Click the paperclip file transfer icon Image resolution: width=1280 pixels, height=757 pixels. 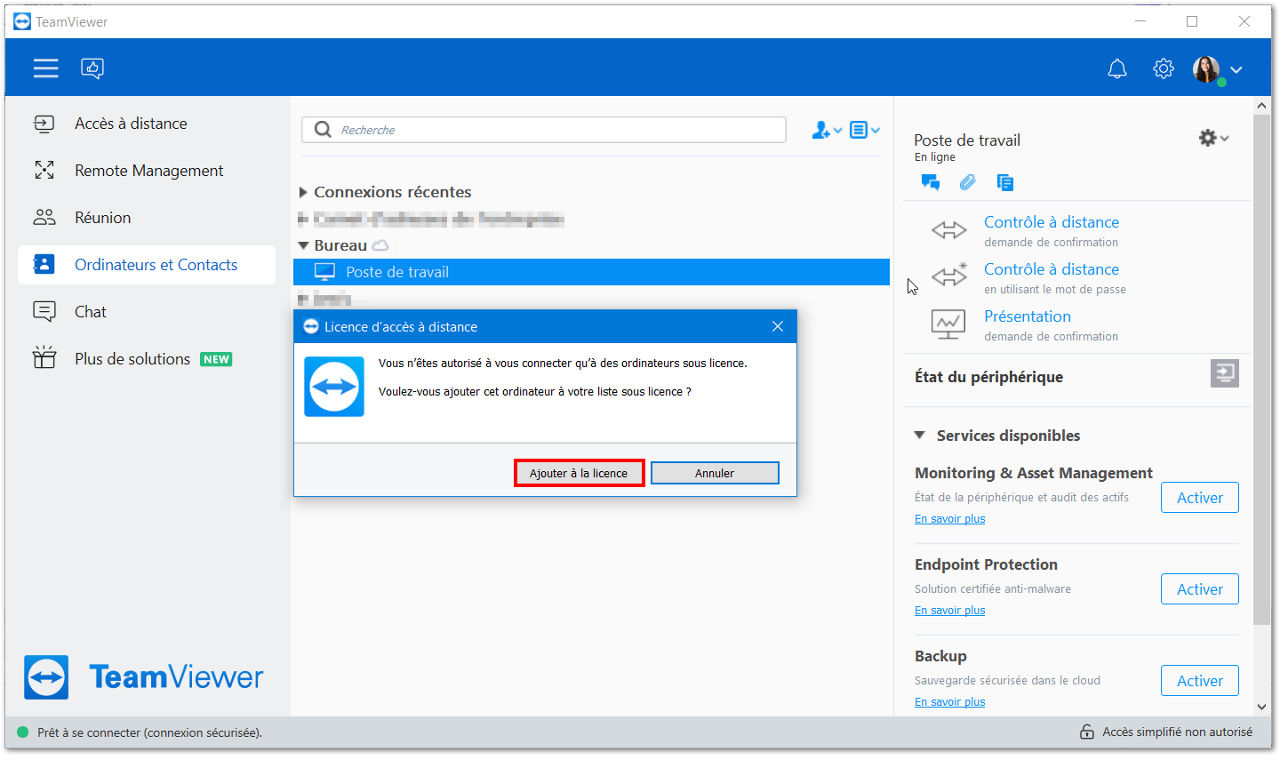tap(967, 182)
